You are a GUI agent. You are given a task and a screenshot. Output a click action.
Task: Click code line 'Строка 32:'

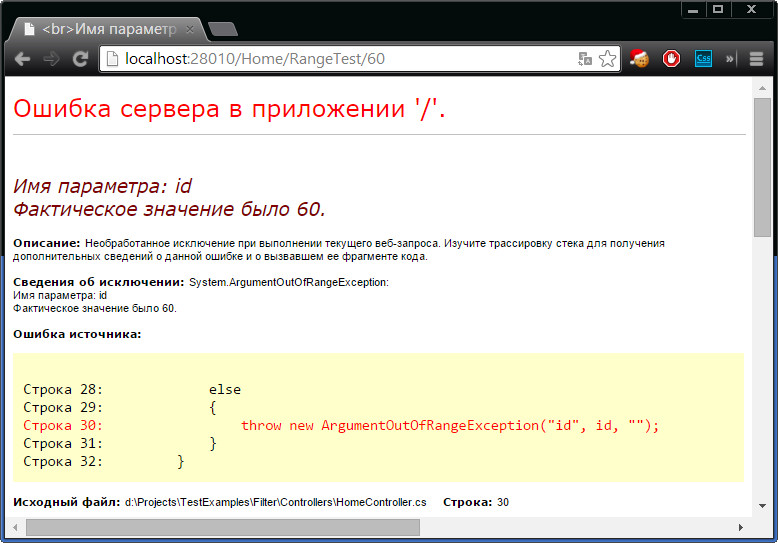(104, 462)
